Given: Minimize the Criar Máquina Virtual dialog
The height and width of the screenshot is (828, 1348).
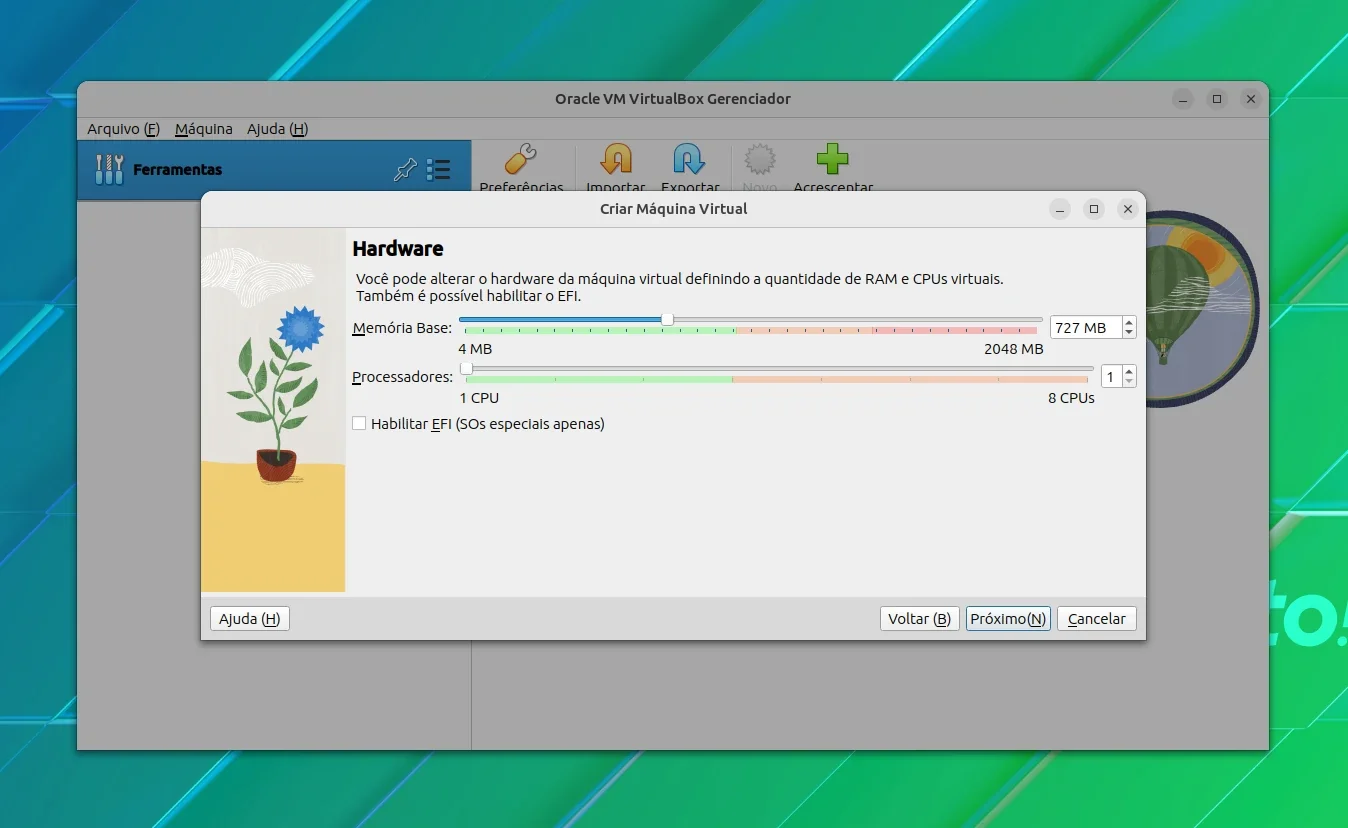Looking at the screenshot, I should point(1060,209).
